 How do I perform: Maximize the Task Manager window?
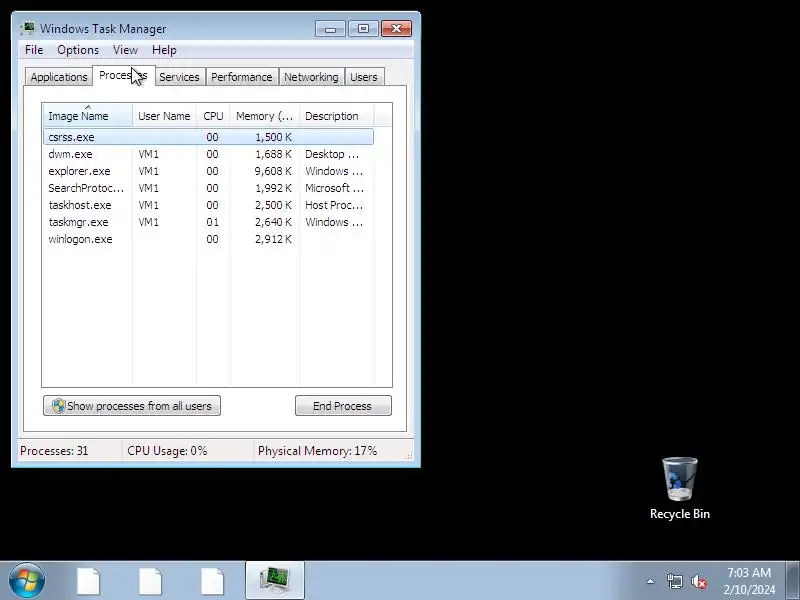coord(363,29)
